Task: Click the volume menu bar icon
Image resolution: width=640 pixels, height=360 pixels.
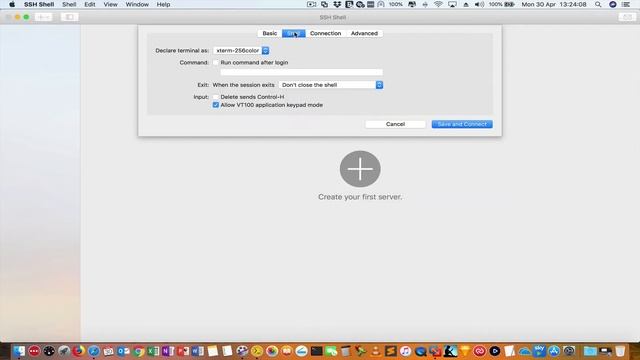Action: pos(479,4)
